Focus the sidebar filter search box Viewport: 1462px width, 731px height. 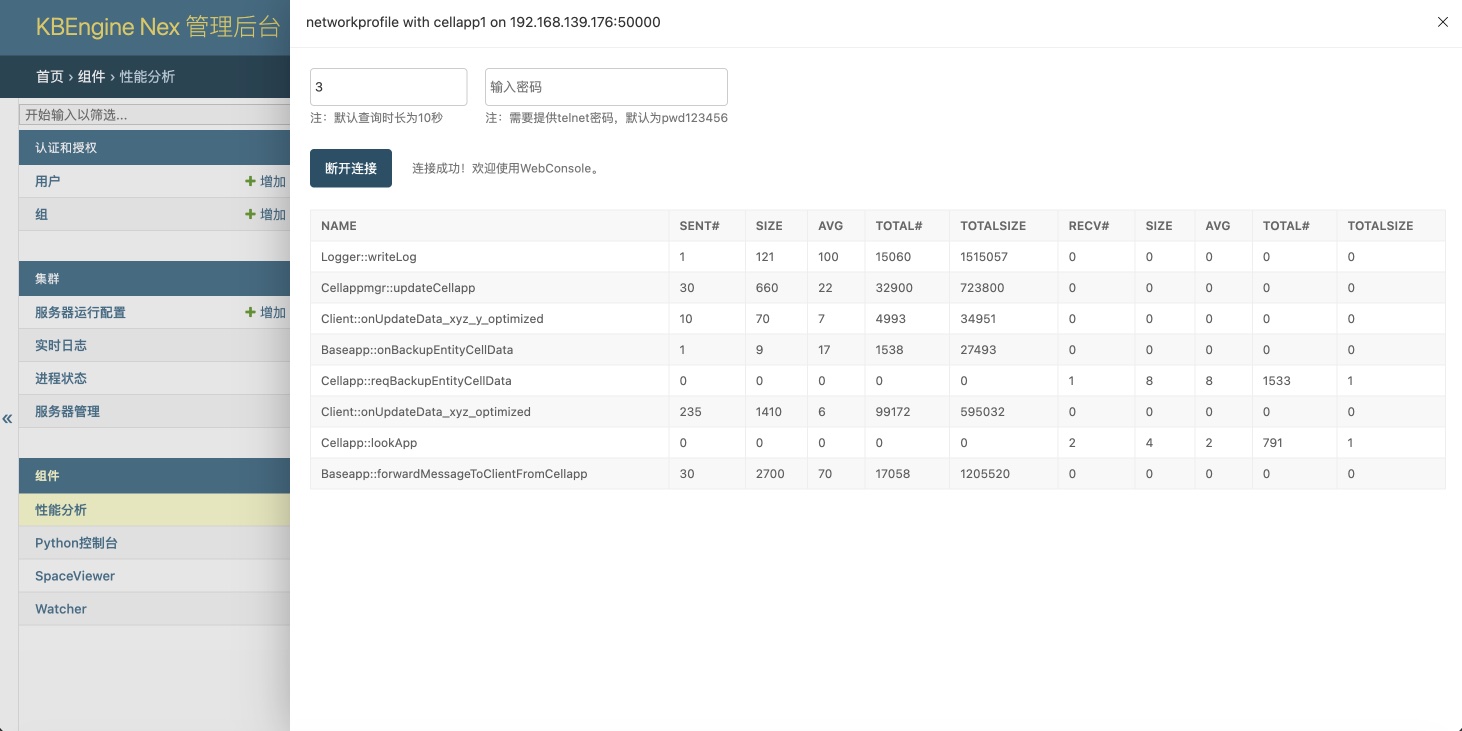(x=155, y=115)
